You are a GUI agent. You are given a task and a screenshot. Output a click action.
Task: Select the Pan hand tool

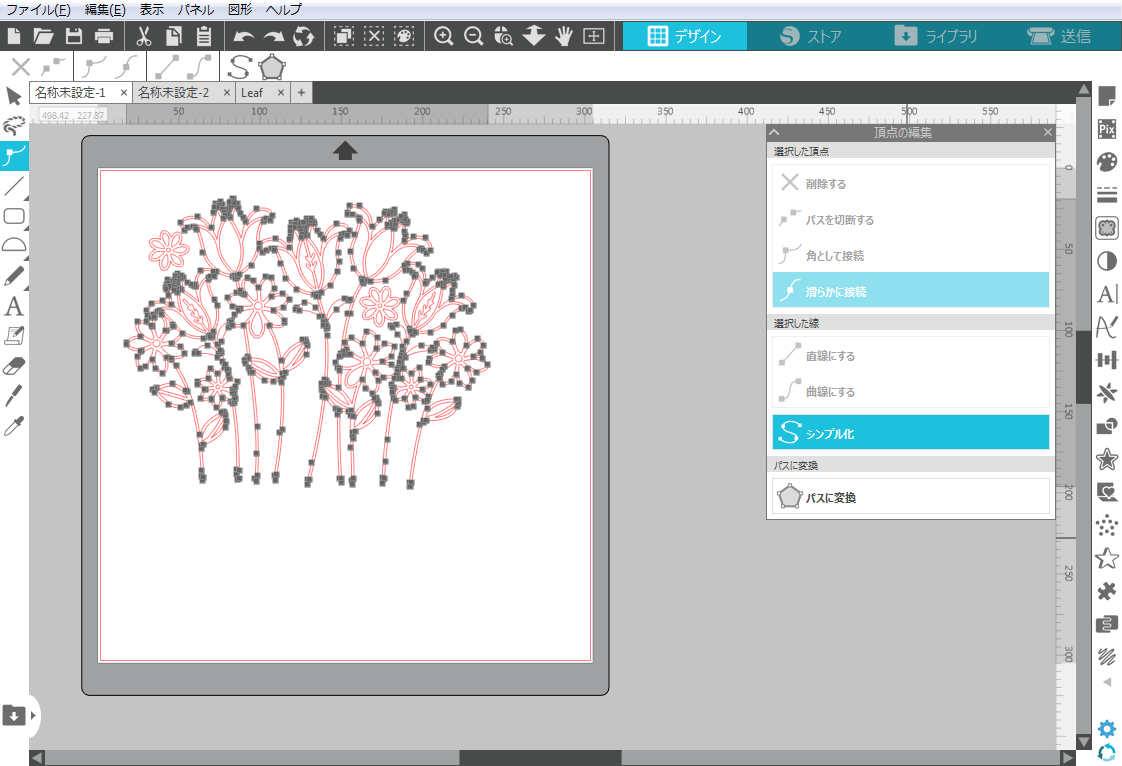[564, 36]
